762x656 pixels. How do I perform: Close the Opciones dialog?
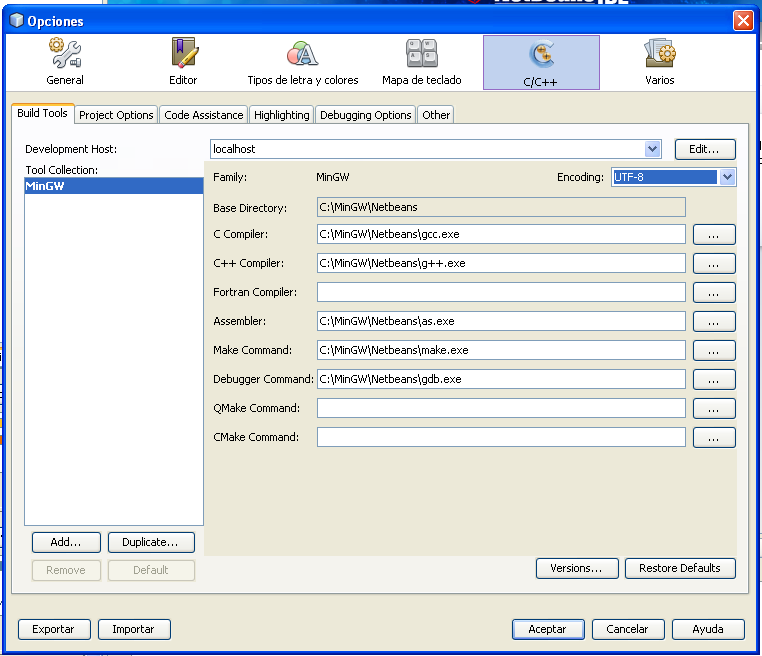(x=743, y=20)
